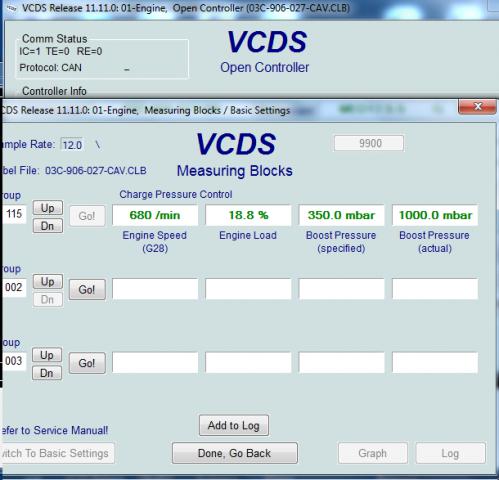
Task: Click the Charge Pressure Control label
Action: (176, 194)
